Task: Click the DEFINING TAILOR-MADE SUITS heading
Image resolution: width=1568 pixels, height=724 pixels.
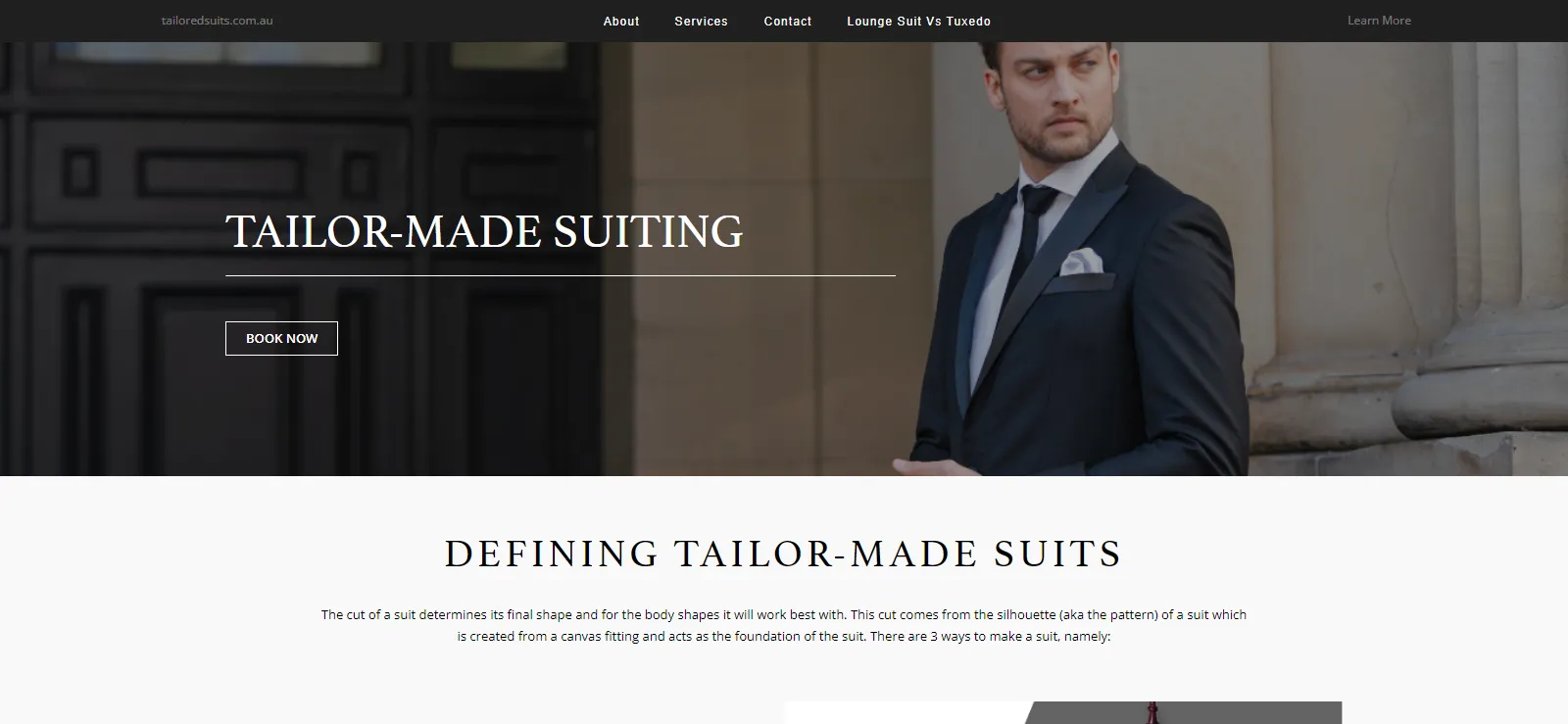Action: click(784, 554)
